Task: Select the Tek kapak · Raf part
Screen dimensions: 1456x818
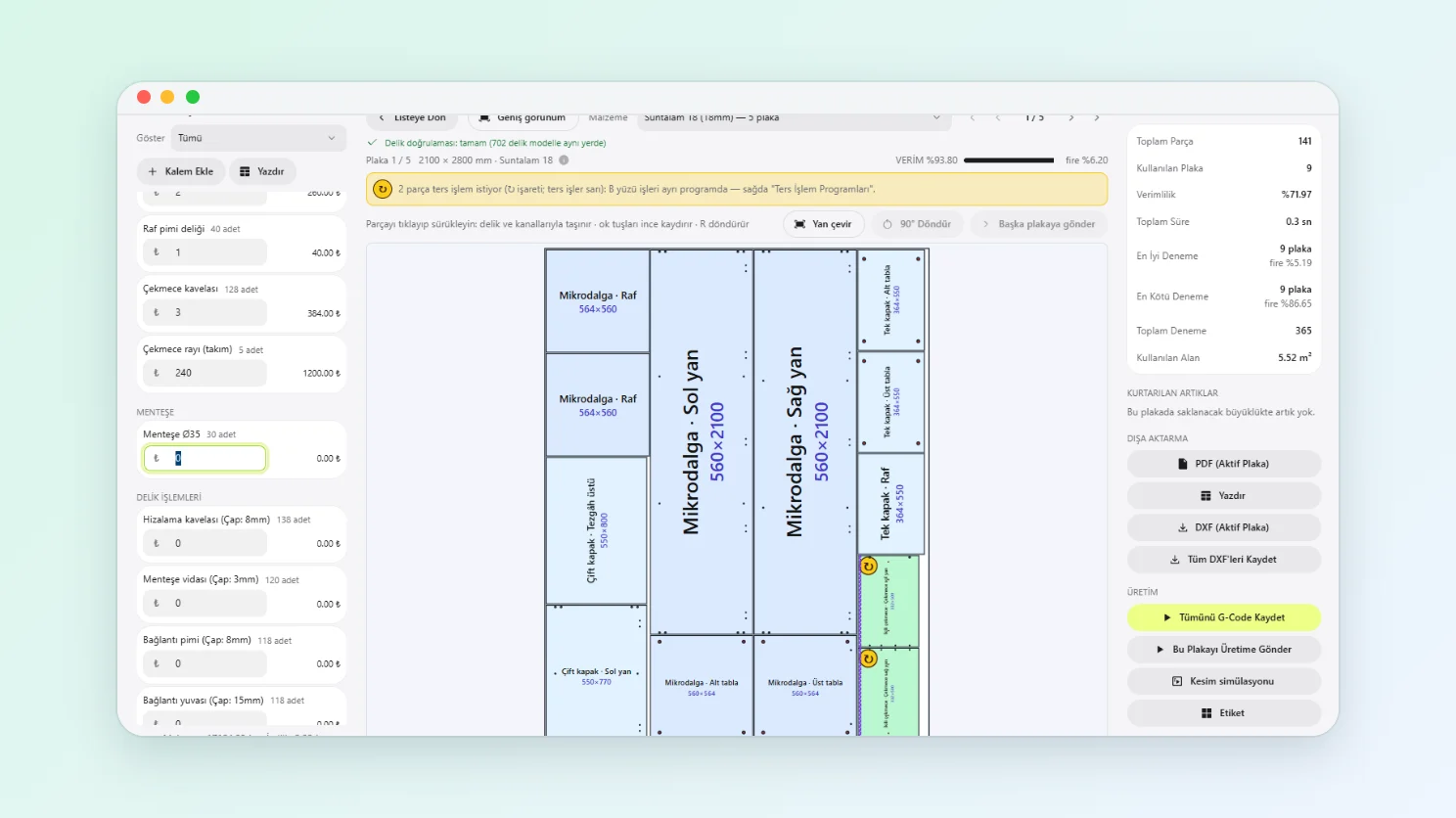Action: (x=891, y=504)
